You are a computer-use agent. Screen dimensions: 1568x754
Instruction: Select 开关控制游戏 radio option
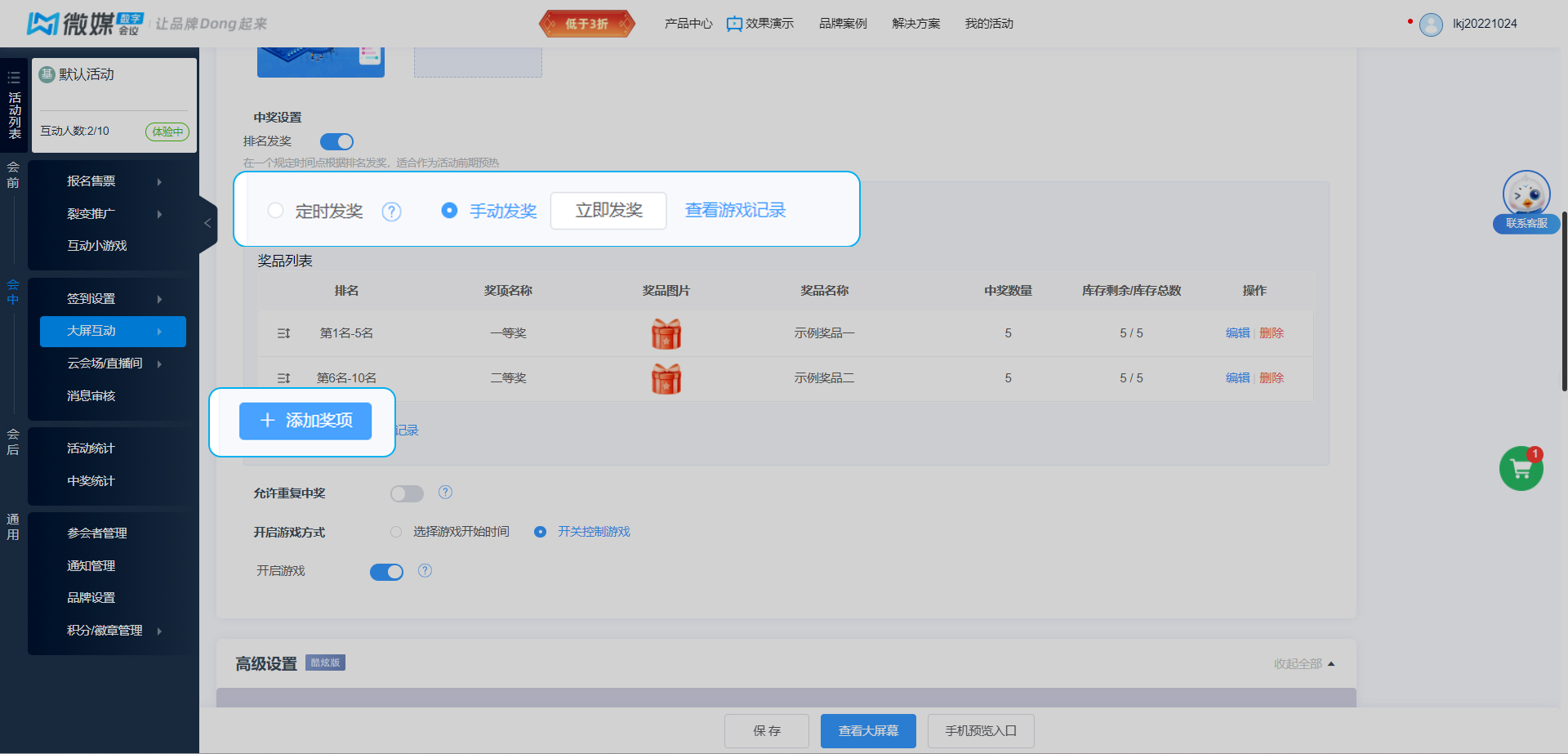[540, 532]
